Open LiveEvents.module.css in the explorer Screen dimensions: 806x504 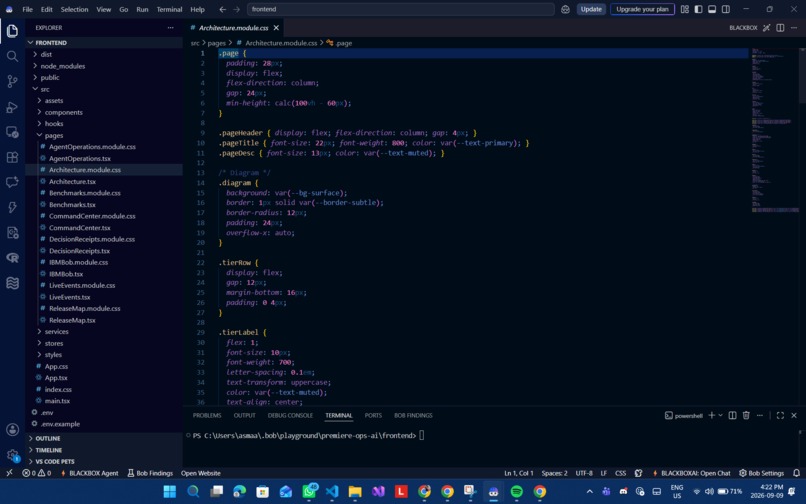82,285
